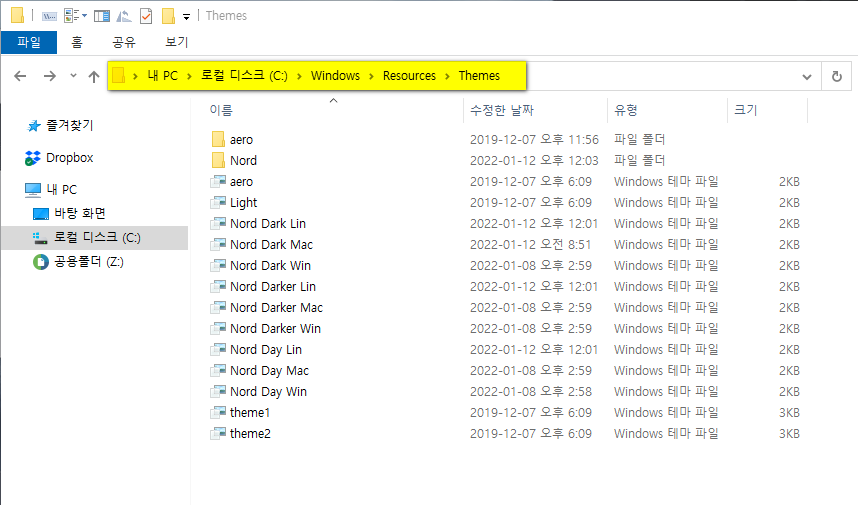This screenshot has height=505, width=858.
Task: Click the 파일 폴더 type of the aero folder
Action: 639,140
